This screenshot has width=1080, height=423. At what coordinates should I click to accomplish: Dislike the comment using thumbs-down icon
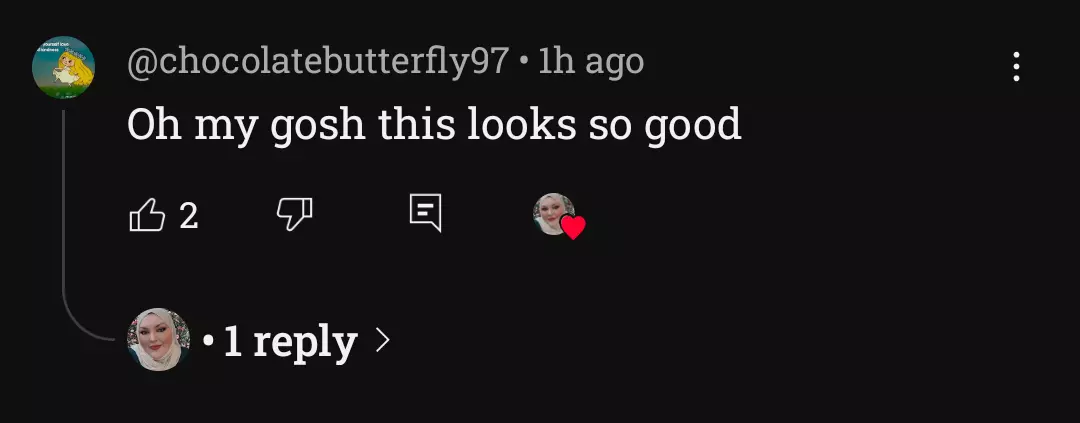click(x=294, y=214)
